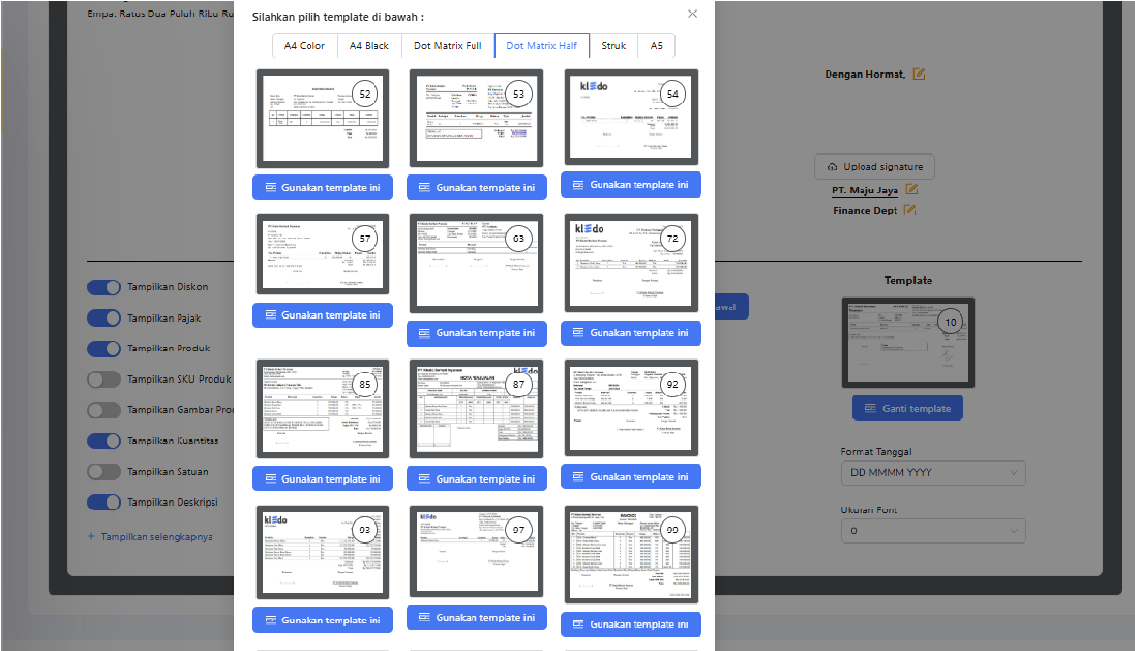Screen dimensions: 1135x651
Task: Click the thumbnail preview of template 72
Action: point(631,262)
